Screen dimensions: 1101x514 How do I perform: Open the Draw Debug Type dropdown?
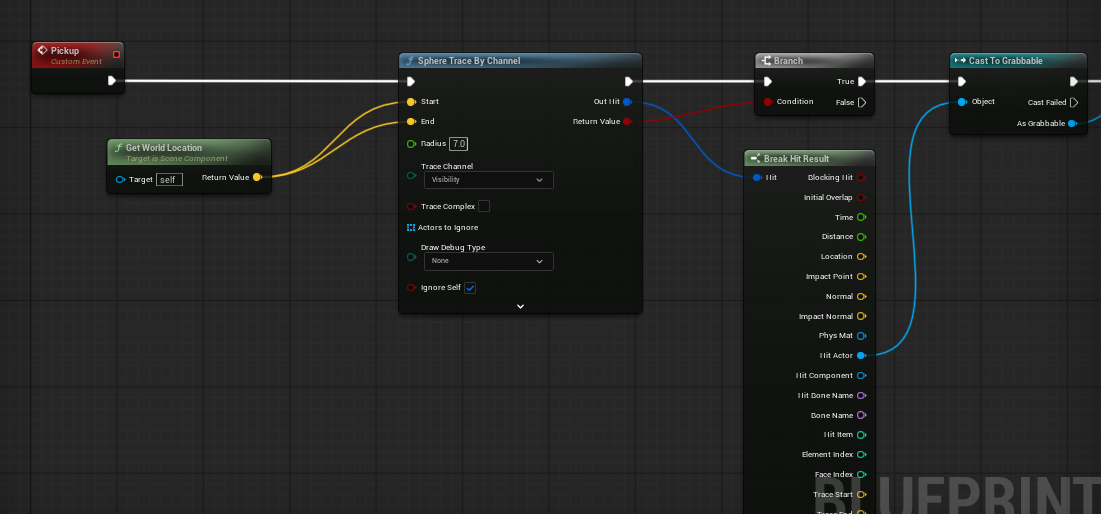coord(489,261)
